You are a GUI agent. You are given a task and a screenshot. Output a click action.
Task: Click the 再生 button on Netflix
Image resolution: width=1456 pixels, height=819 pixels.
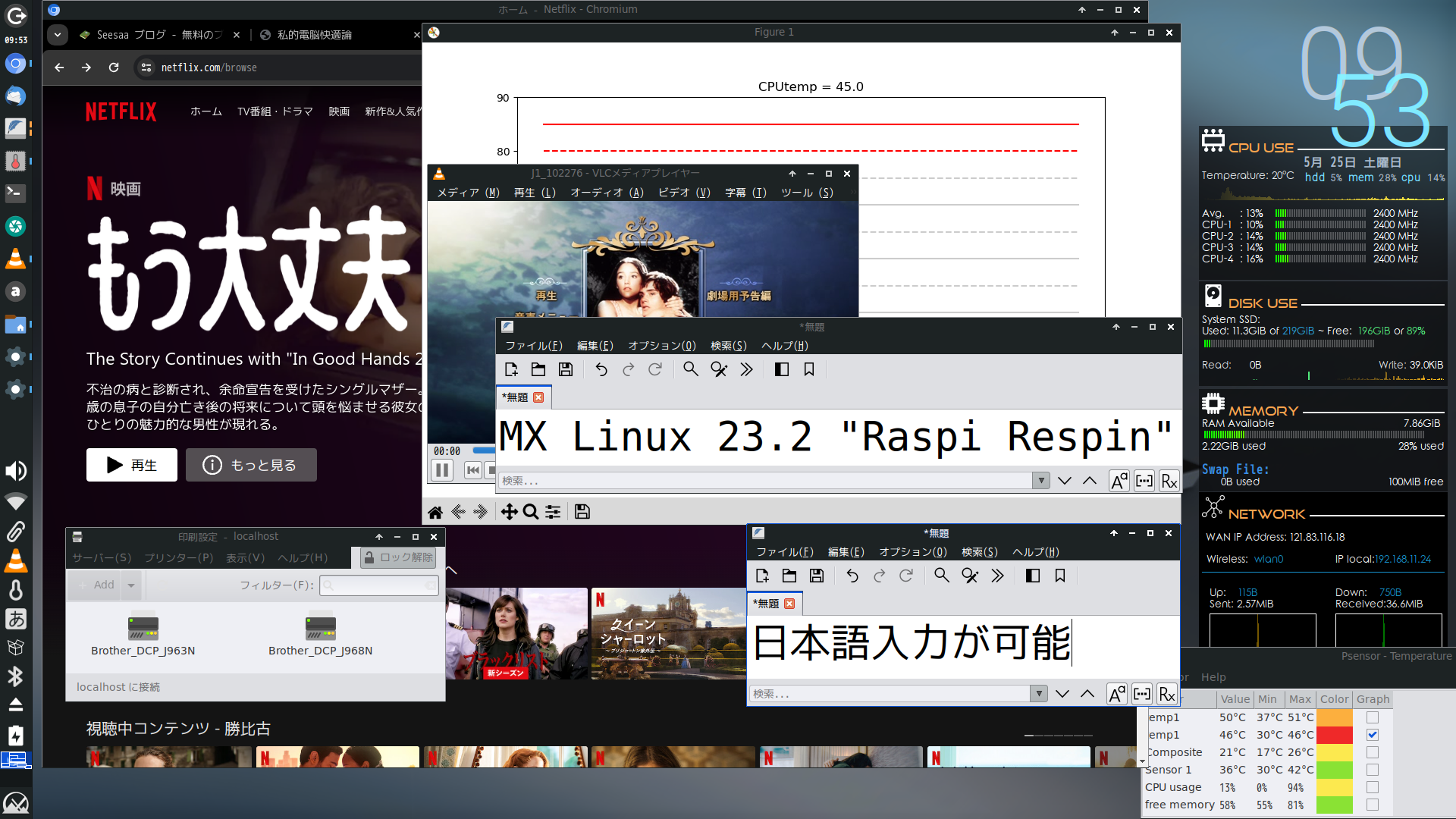point(131,464)
